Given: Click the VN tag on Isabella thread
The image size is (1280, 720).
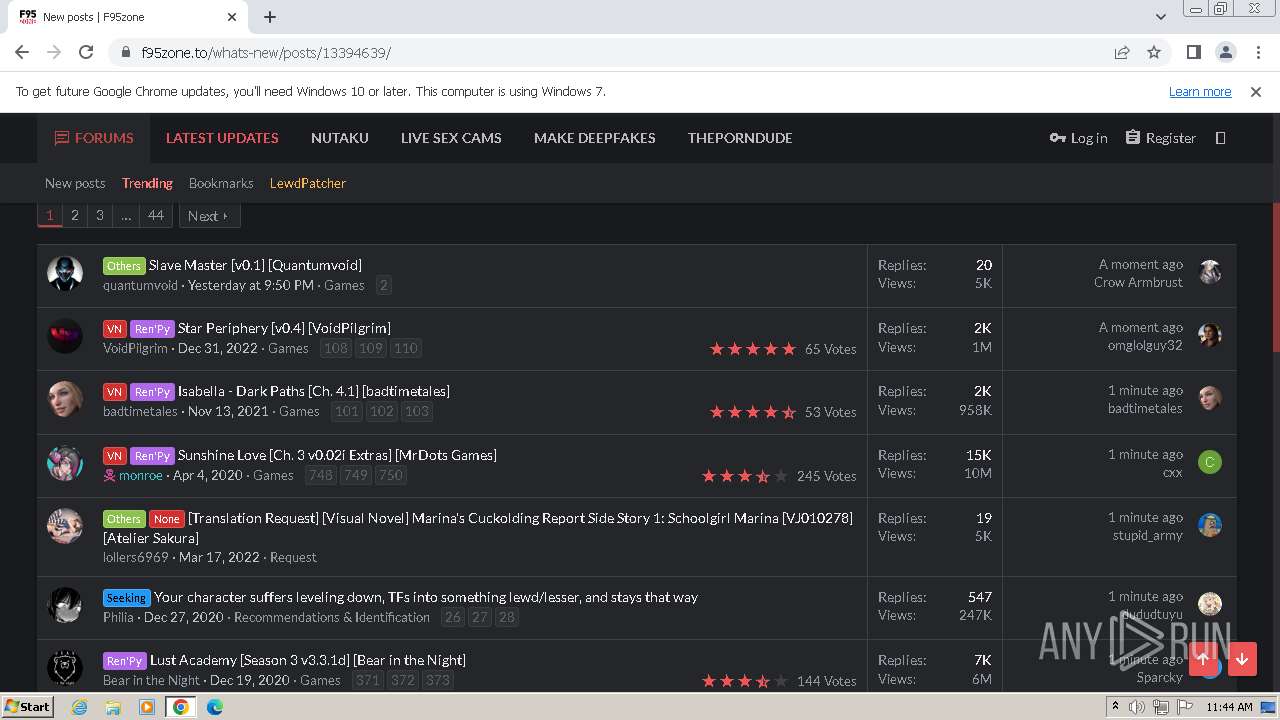Looking at the screenshot, I should tap(114, 392).
